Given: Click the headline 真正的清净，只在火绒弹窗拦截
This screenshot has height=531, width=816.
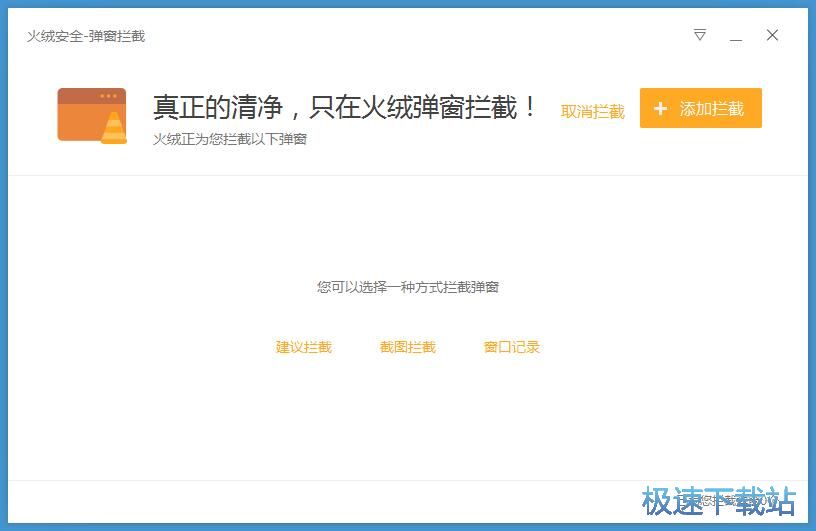Looking at the screenshot, I should click(x=343, y=107).
